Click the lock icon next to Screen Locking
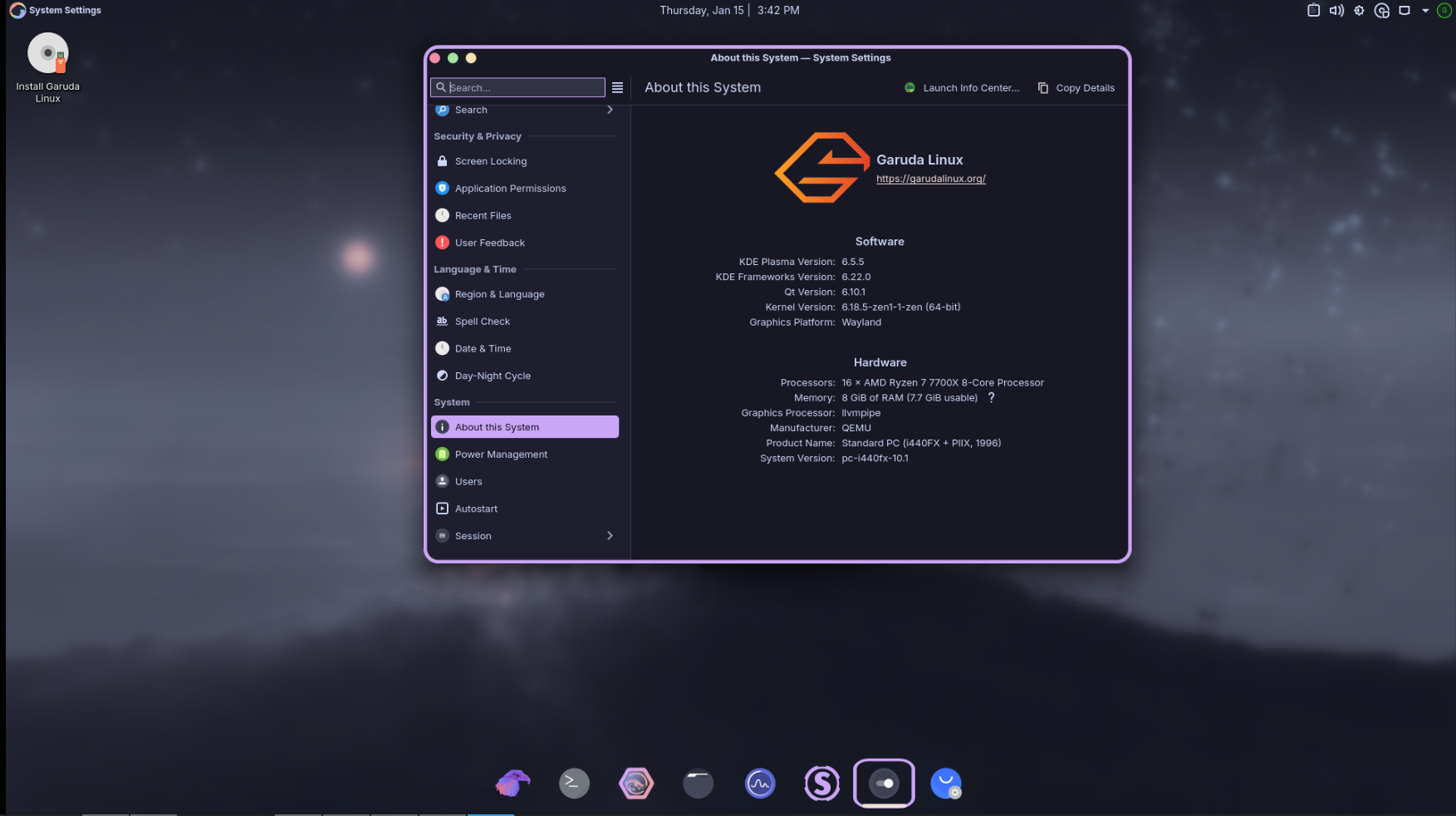Image resolution: width=1456 pixels, height=816 pixels. coord(442,161)
